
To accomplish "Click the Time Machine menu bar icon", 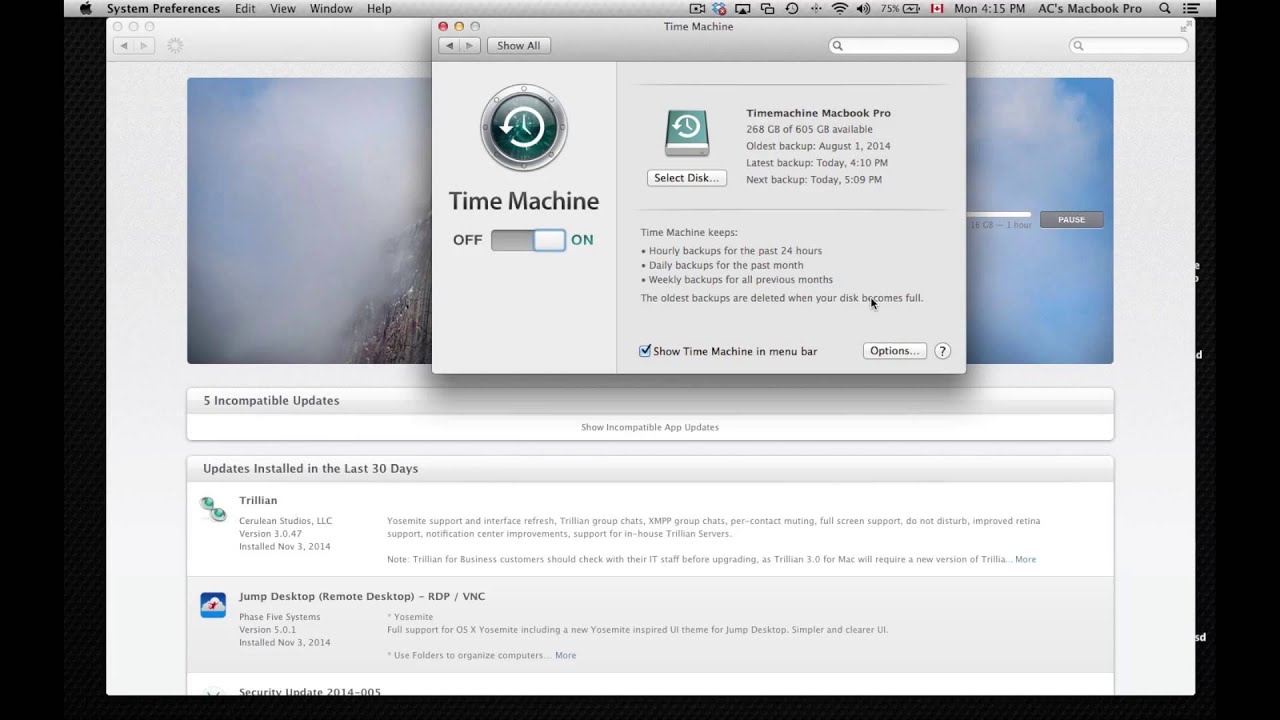I will click(792, 8).
